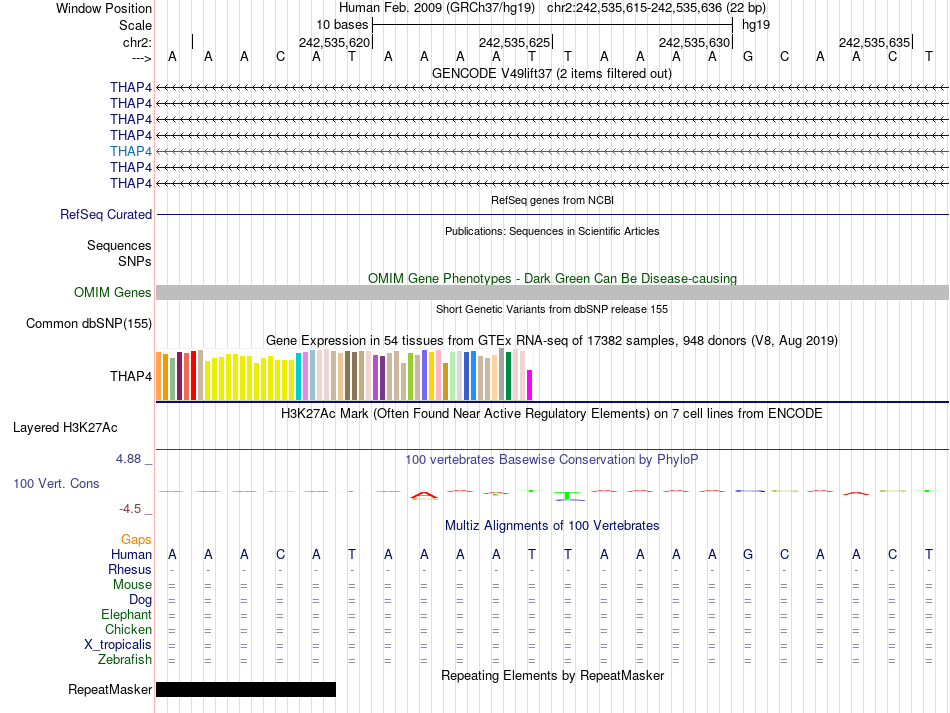
Task: Click the Layered H3K27Ac track label
Action: click(x=65, y=427)
